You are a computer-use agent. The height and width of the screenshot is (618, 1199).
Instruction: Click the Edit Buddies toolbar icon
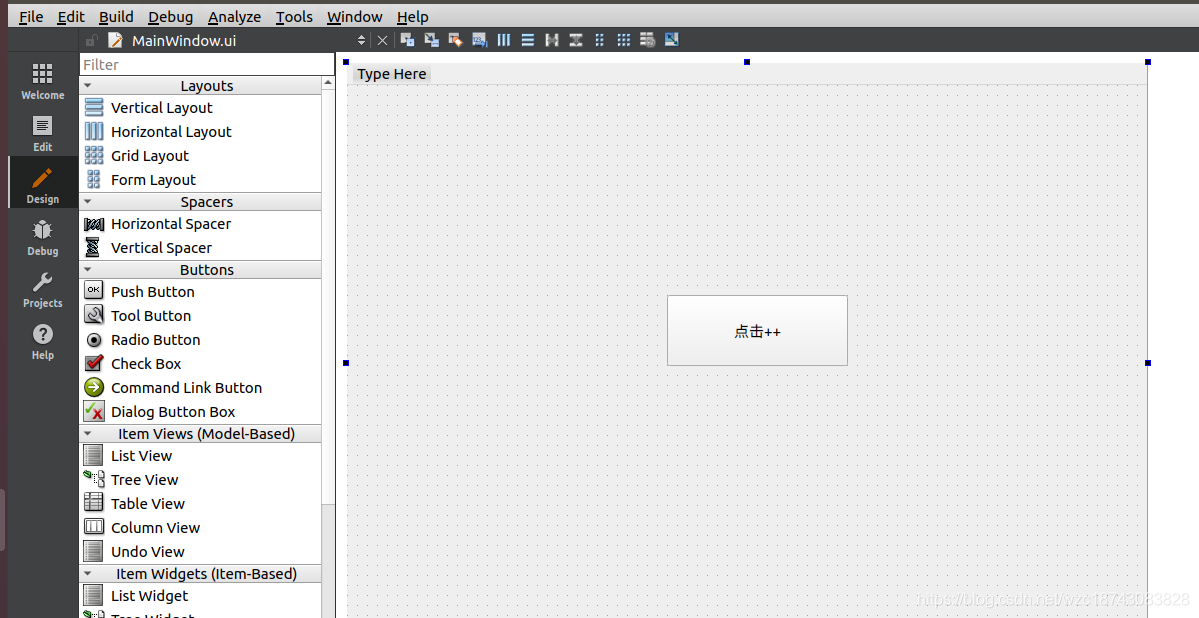(x=456, y=40)
